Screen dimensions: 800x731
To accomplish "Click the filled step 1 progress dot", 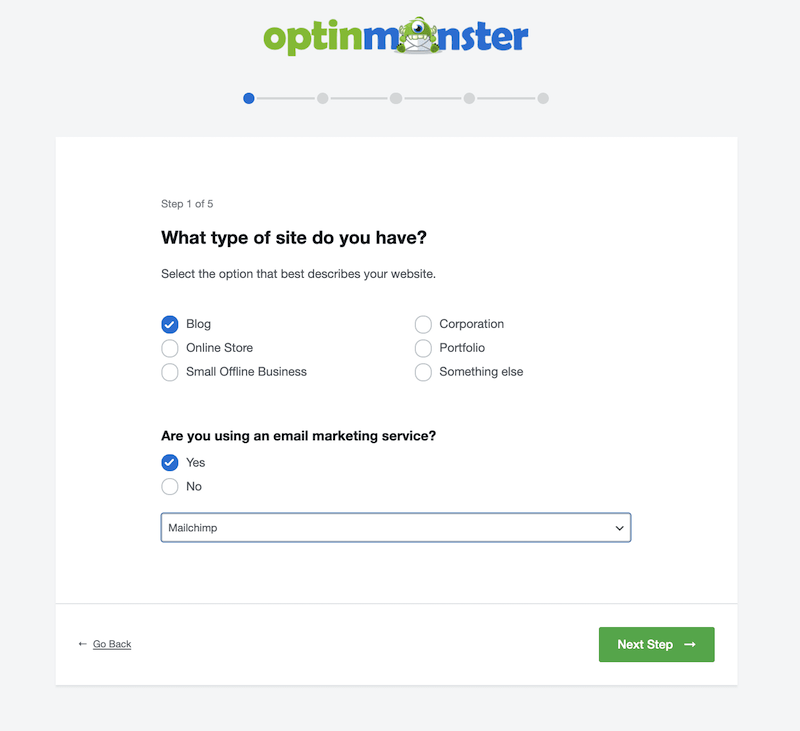I will point(248,98).
